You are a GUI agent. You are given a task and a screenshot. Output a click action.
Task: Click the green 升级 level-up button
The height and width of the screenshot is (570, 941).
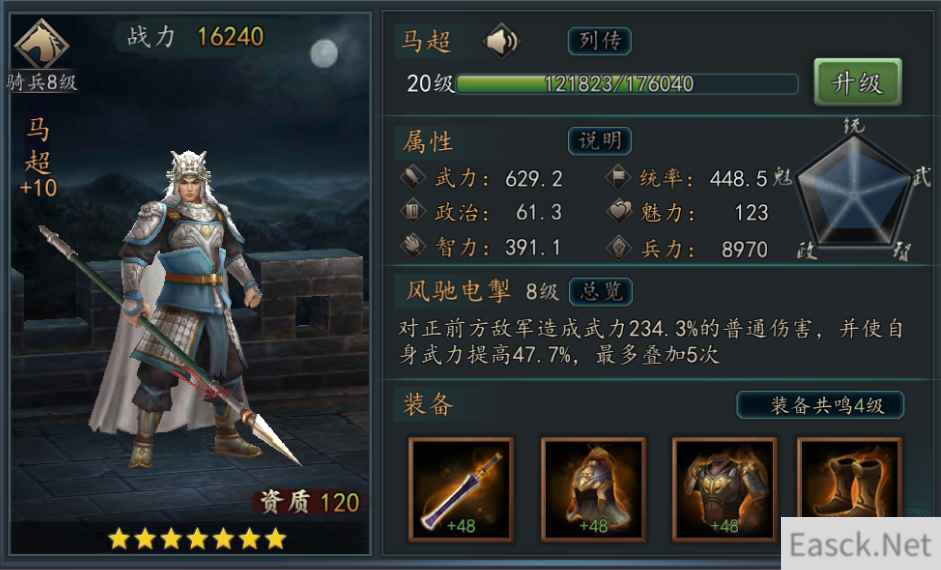point(858,82)
